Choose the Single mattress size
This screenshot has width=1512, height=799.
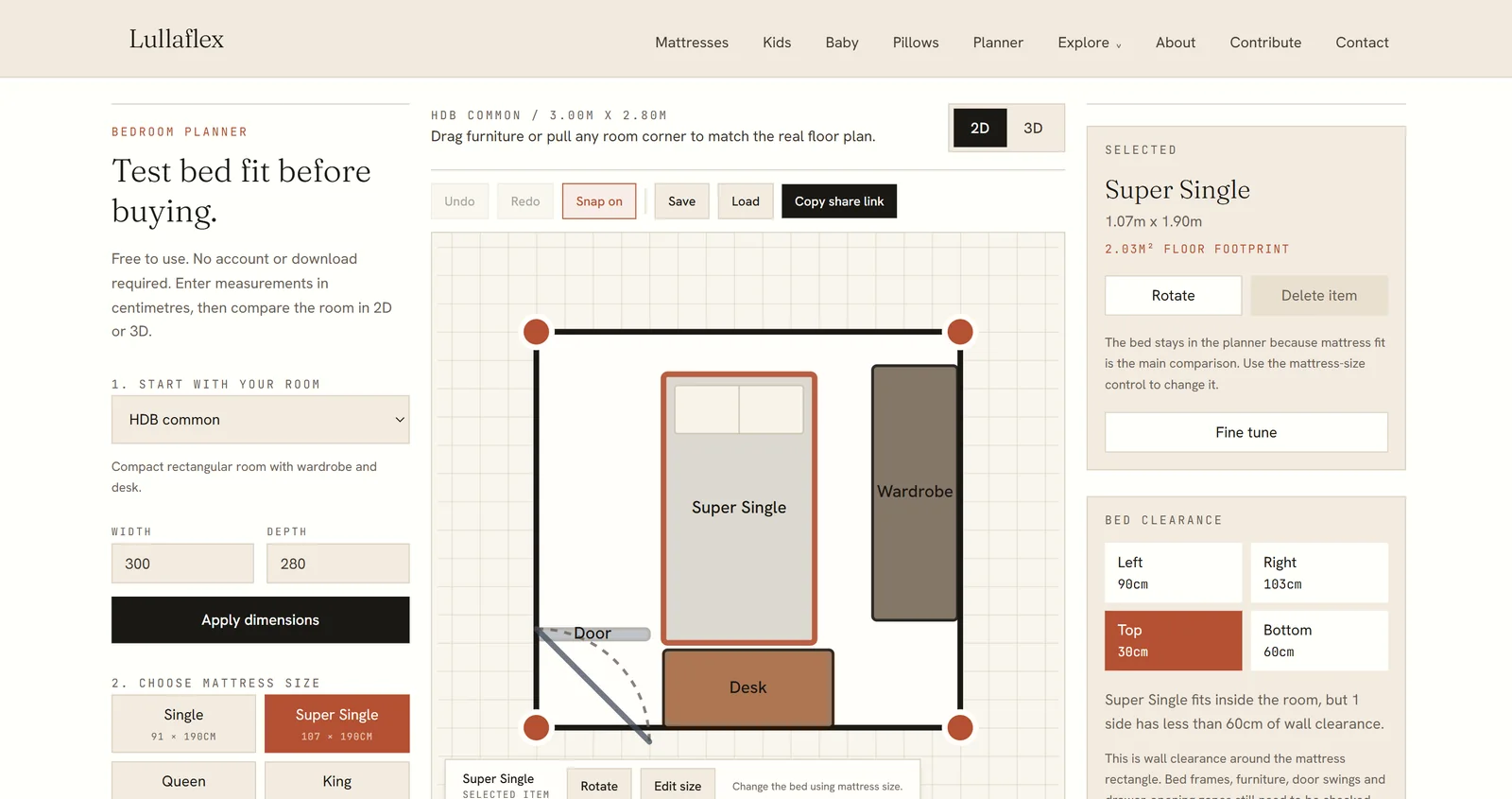coord(183,723)
